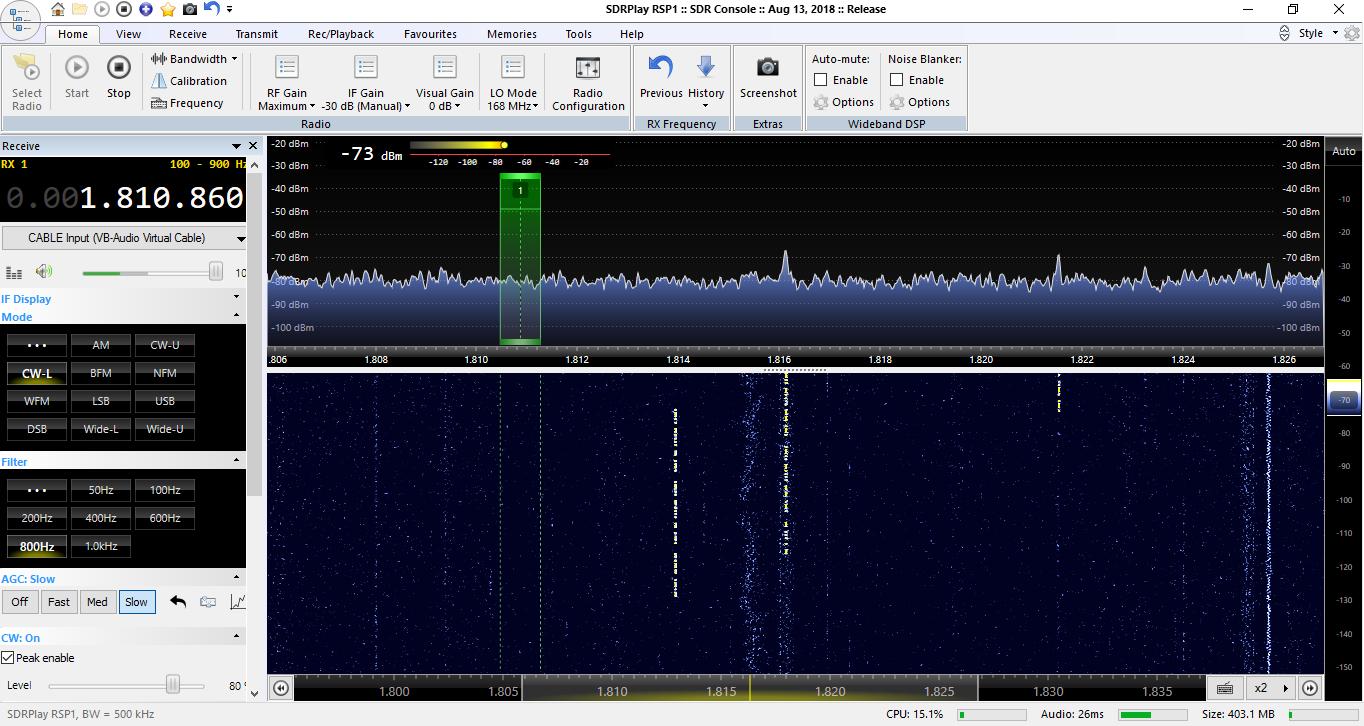Choose the 400Hz filter button
The image size is (1364, 726).
pos(101,518)
